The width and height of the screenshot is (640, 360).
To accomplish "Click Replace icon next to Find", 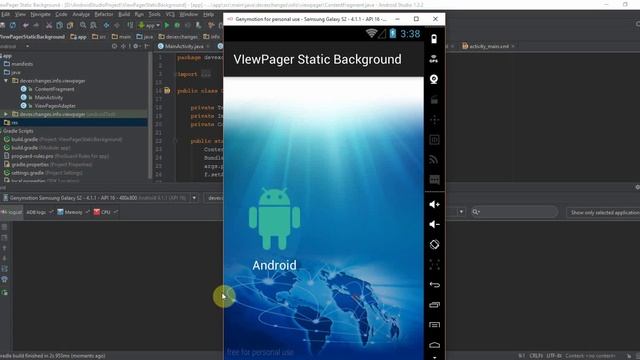I will pyautogui.click(x=93, y=25).
